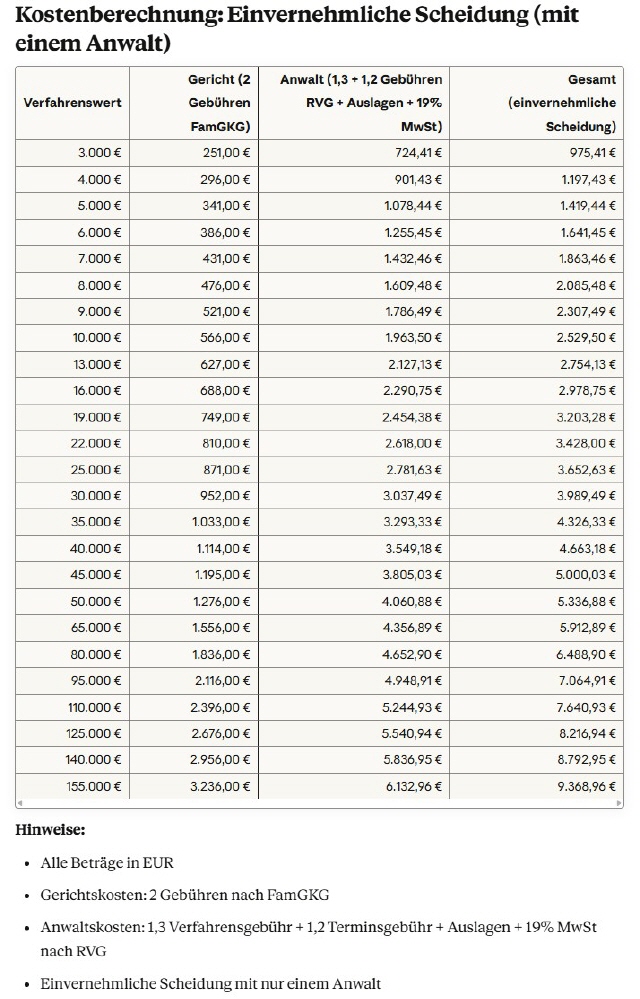
Task: Select the Verfahrenswert column header
Action: pos(72,103)
